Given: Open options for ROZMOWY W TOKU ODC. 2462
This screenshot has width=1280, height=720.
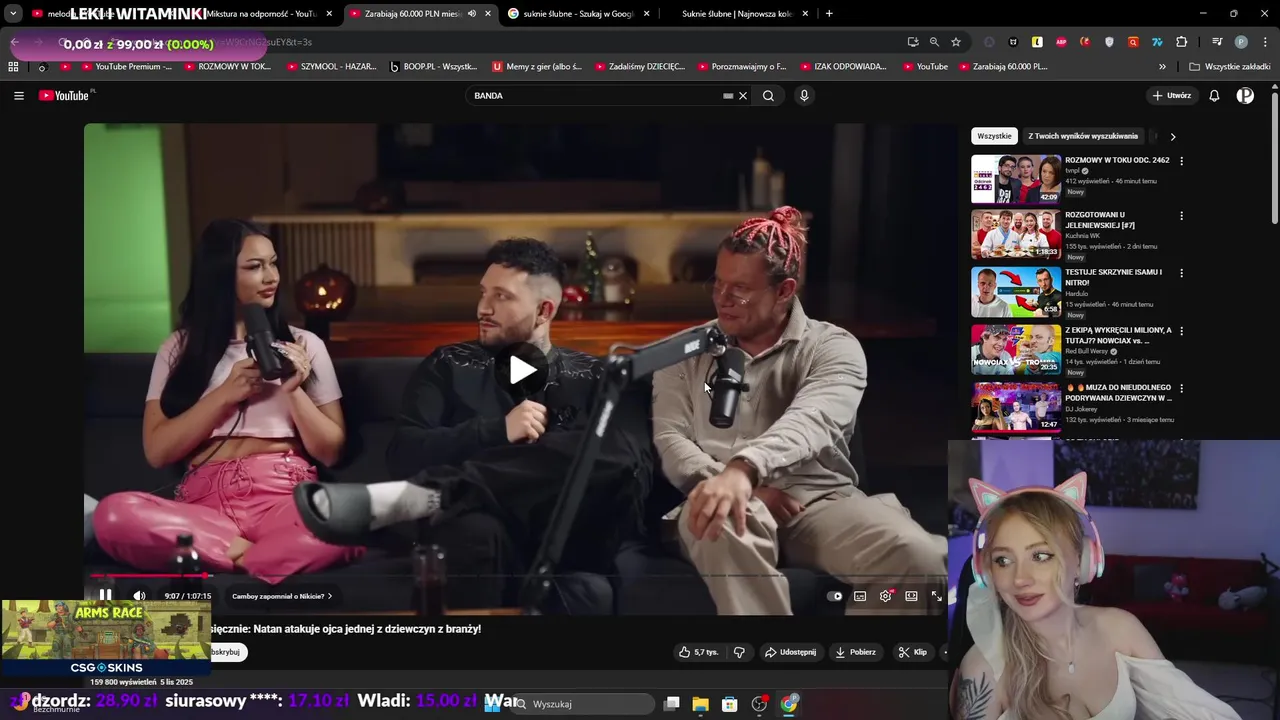Looking at the screenshot, I should pyautogui.click(x=1181, y=161).
